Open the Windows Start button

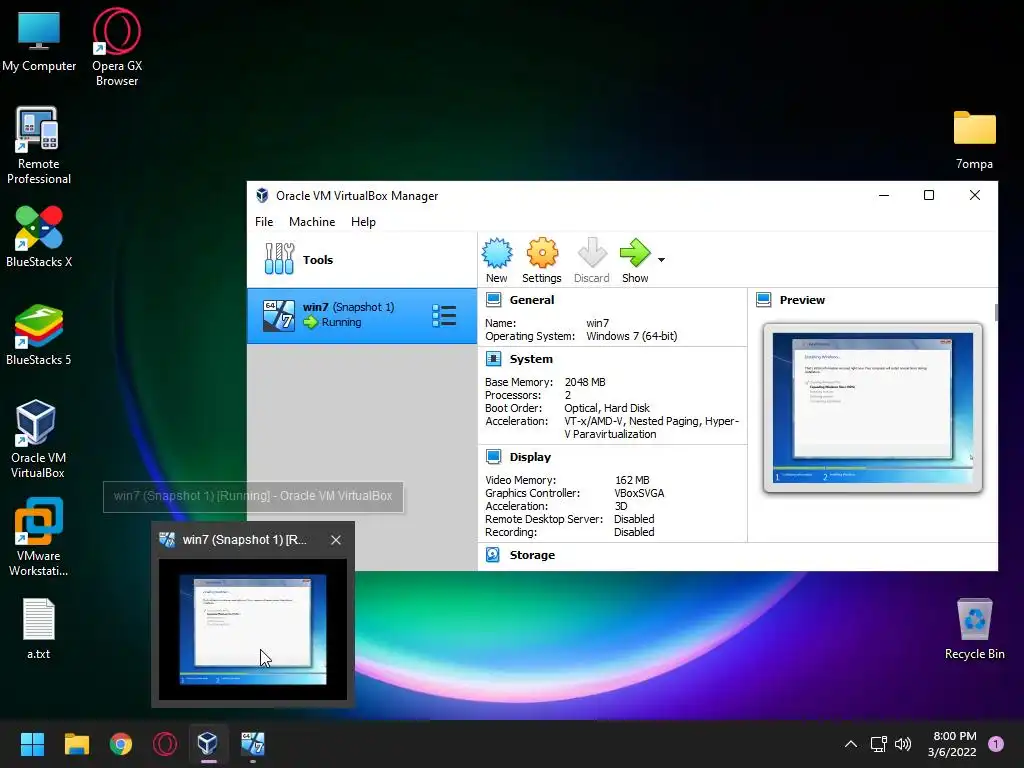[32, 744]
